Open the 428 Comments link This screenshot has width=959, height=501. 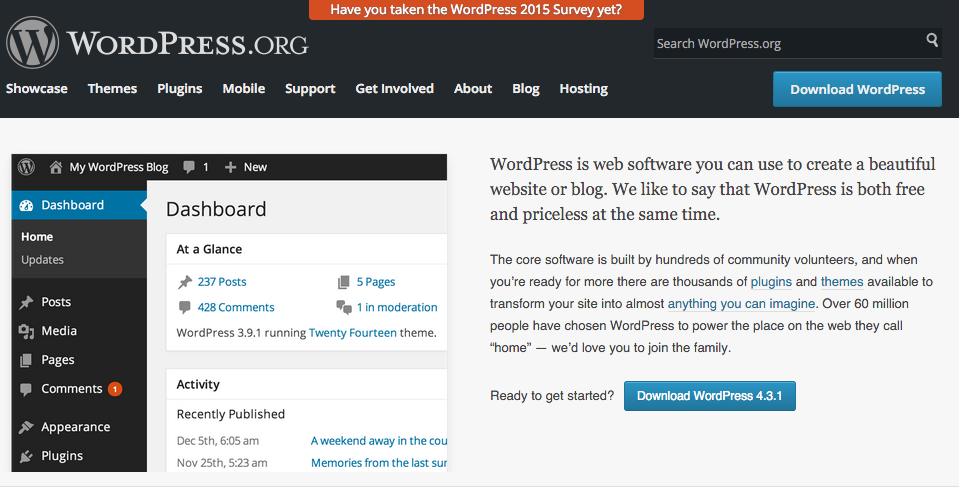[236, 307]
